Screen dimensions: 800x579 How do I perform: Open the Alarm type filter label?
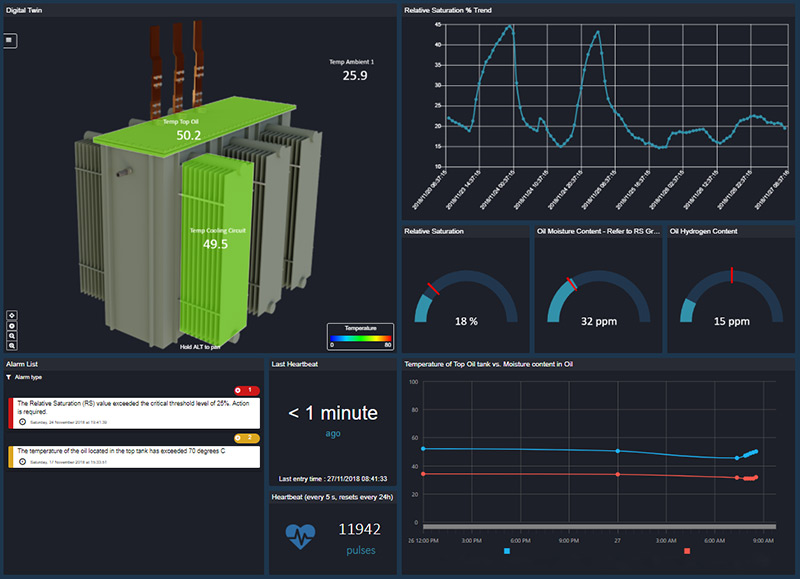28,377
